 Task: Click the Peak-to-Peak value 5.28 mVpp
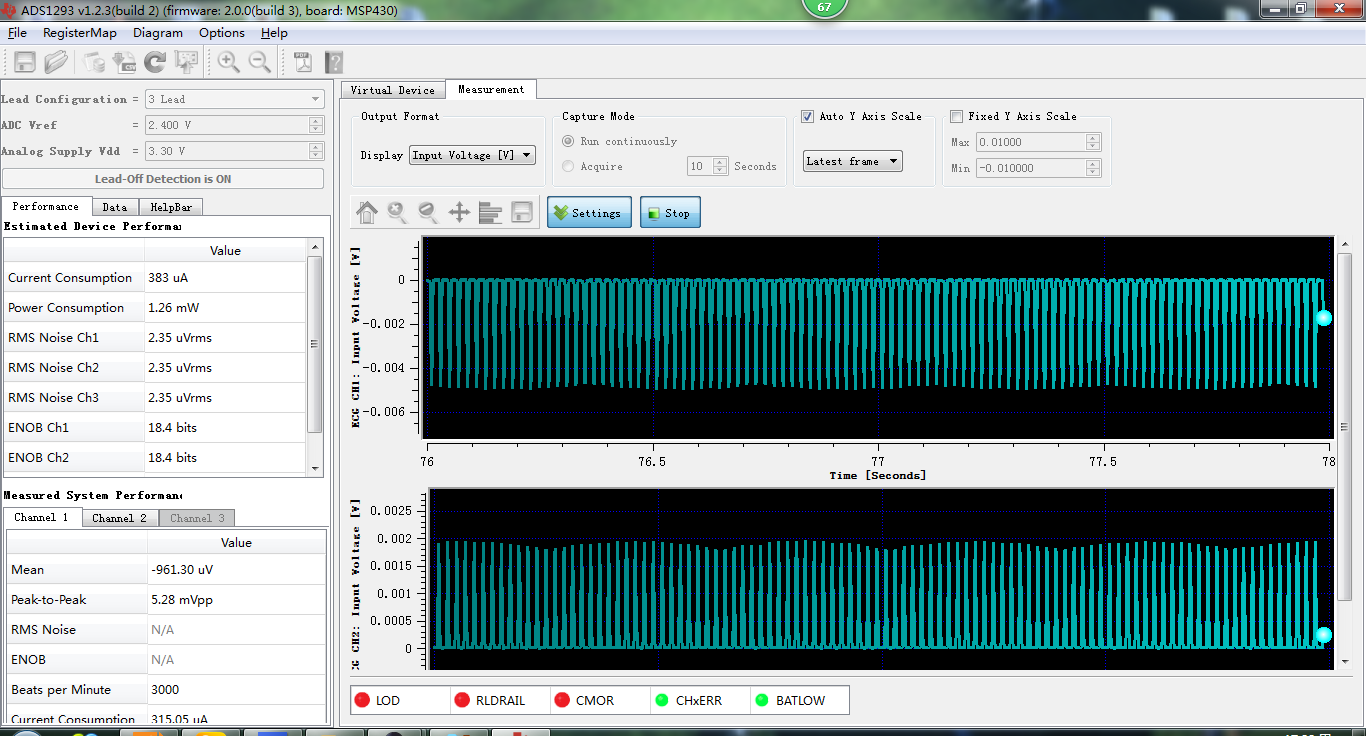pos(182,600)
